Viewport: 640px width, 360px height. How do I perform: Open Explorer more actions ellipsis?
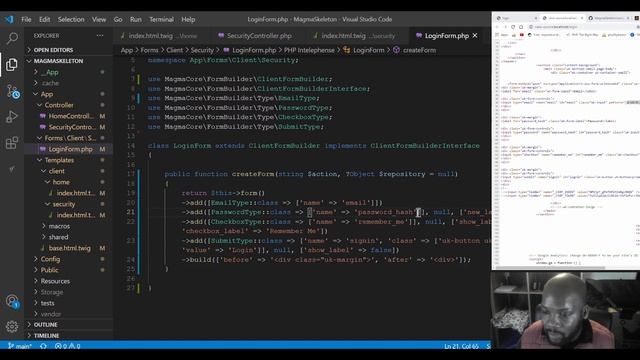[x=100, y=36]
